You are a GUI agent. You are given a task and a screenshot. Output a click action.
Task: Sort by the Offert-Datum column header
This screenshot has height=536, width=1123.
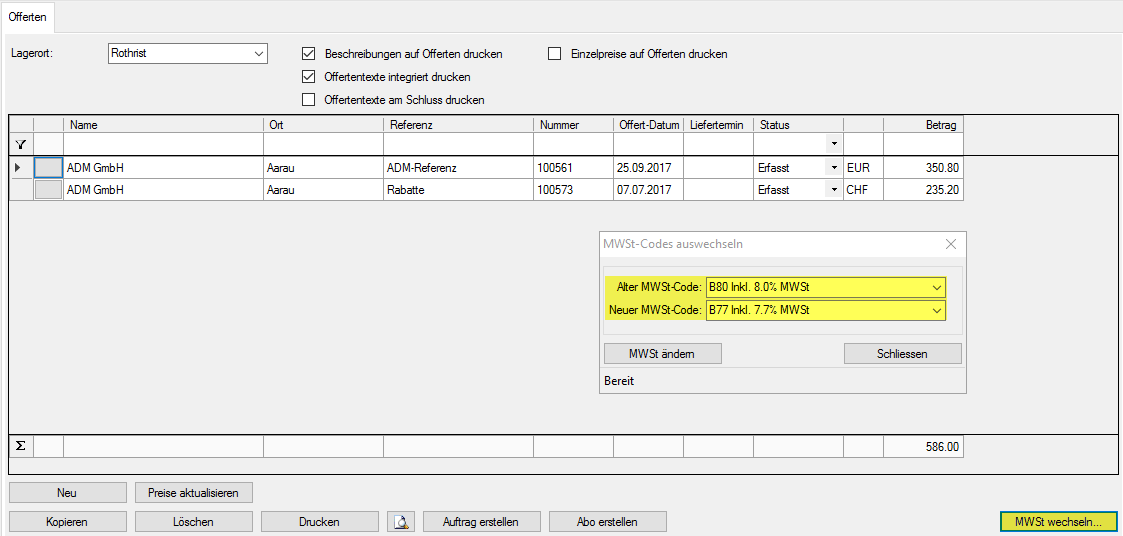coord(648,125)
